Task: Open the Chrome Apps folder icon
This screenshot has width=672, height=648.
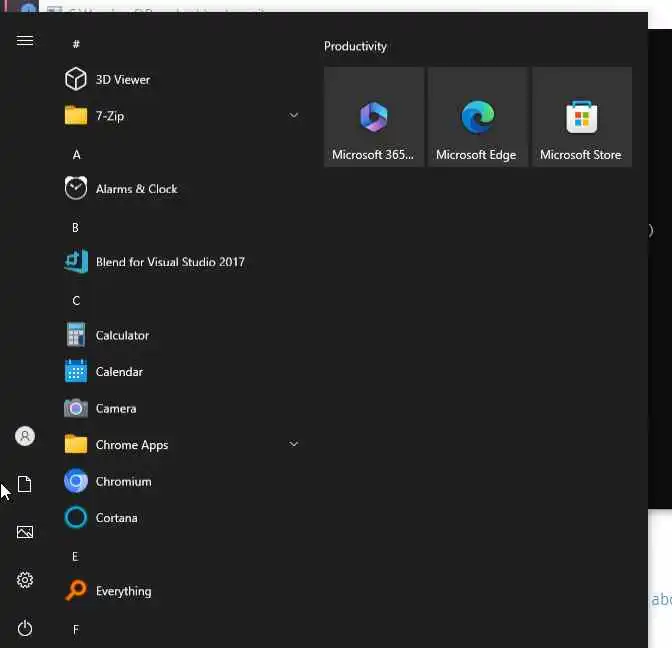Action: (x=76, y=444)
